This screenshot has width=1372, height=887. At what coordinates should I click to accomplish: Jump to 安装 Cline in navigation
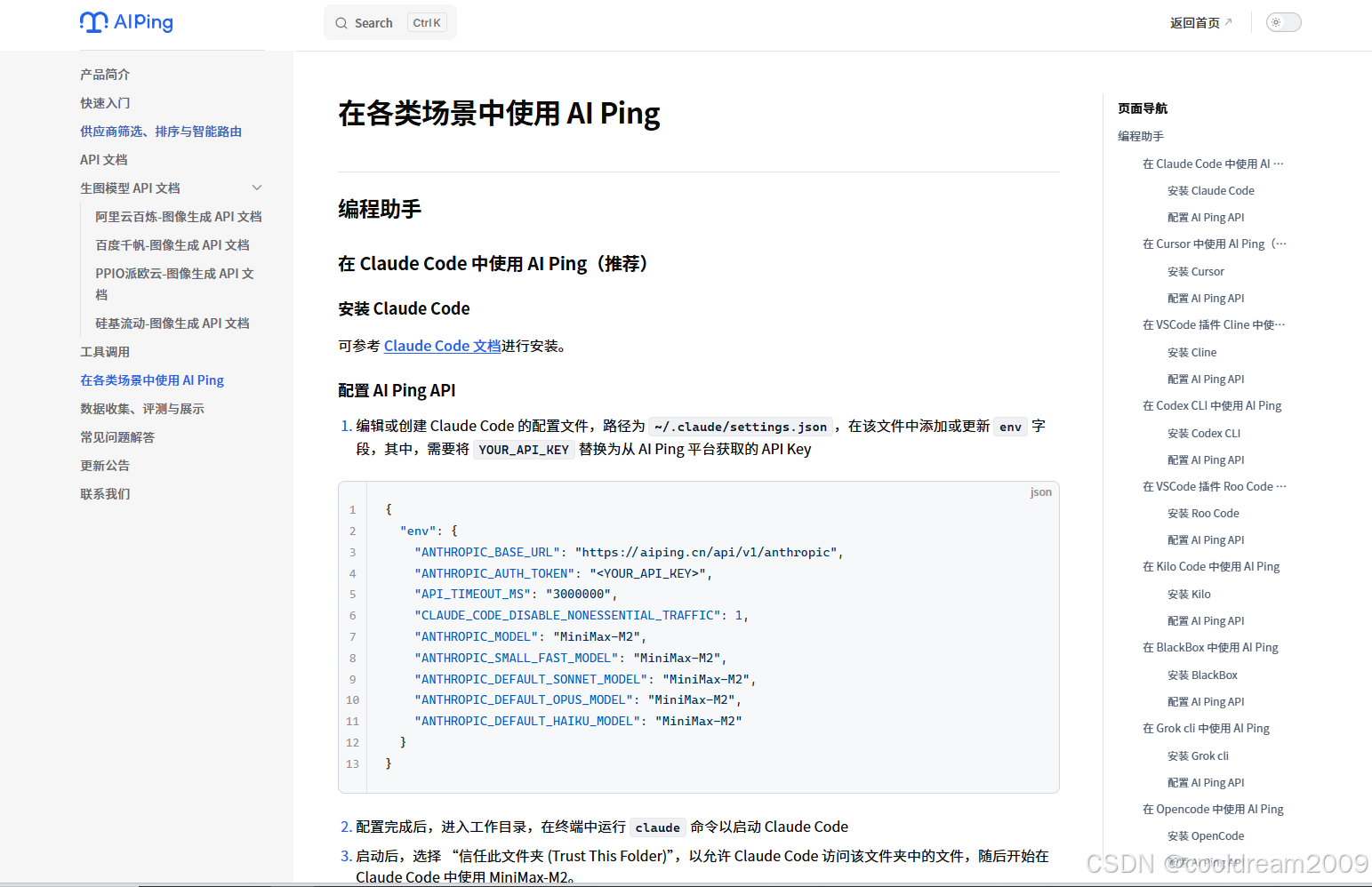(x=1191, y=352)
